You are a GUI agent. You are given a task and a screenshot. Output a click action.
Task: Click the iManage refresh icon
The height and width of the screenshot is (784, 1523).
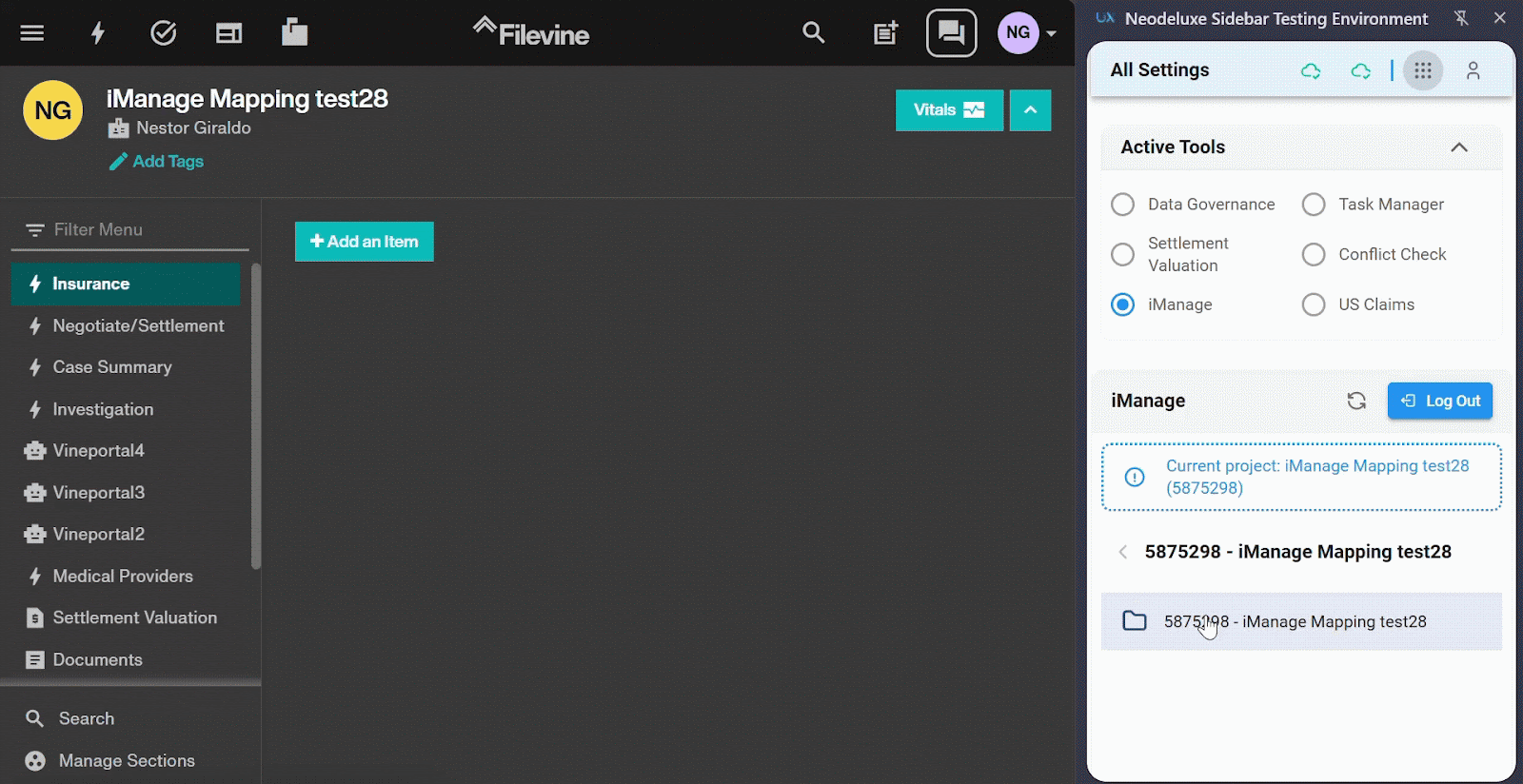[1356, 402]
